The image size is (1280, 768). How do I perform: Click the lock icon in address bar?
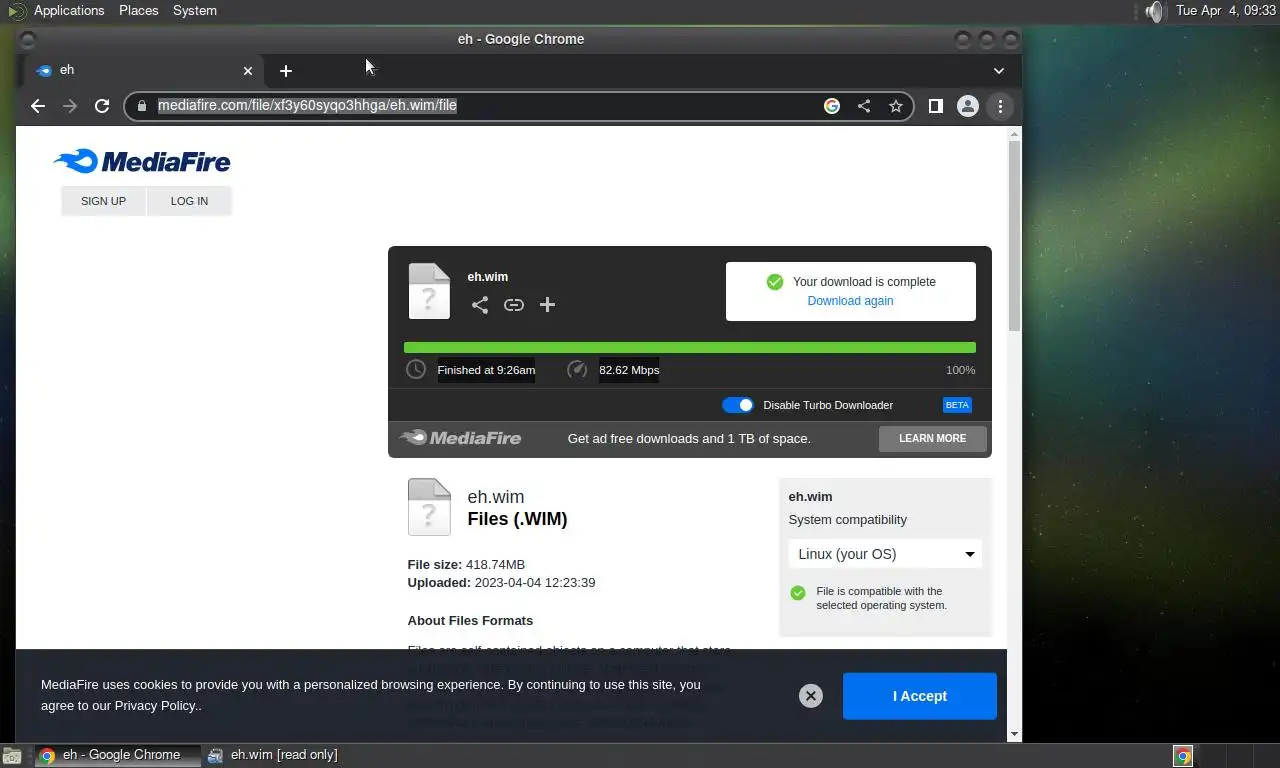click(141, 106)
